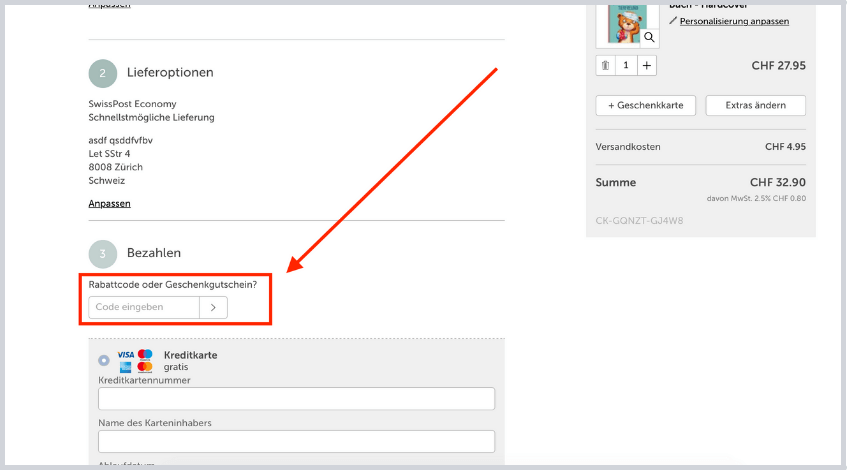Image resolution: width=847 pixels, height=470 pixels.
Task: Click the Mastercard logo below Maestro
Action: 145,367
